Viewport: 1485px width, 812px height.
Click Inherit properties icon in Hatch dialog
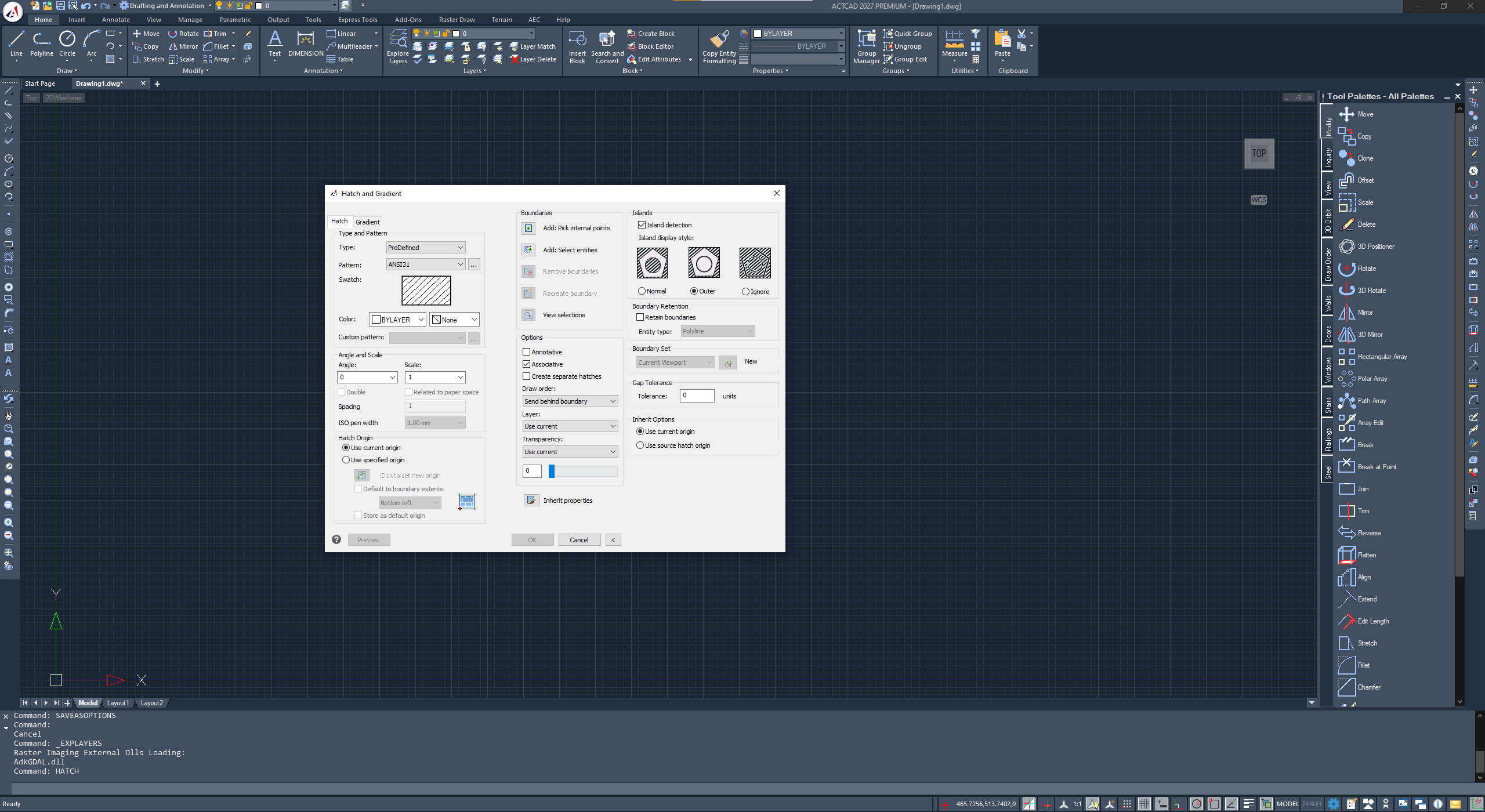pos(531,501)
